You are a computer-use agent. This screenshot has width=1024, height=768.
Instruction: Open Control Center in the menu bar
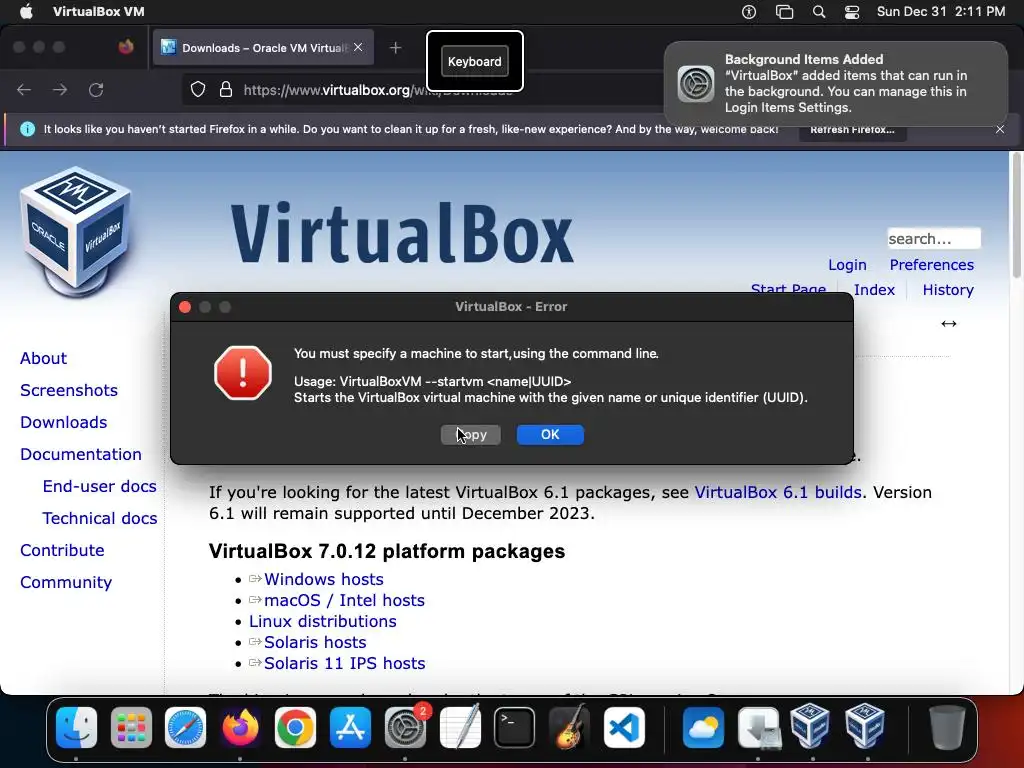(852, 12)
